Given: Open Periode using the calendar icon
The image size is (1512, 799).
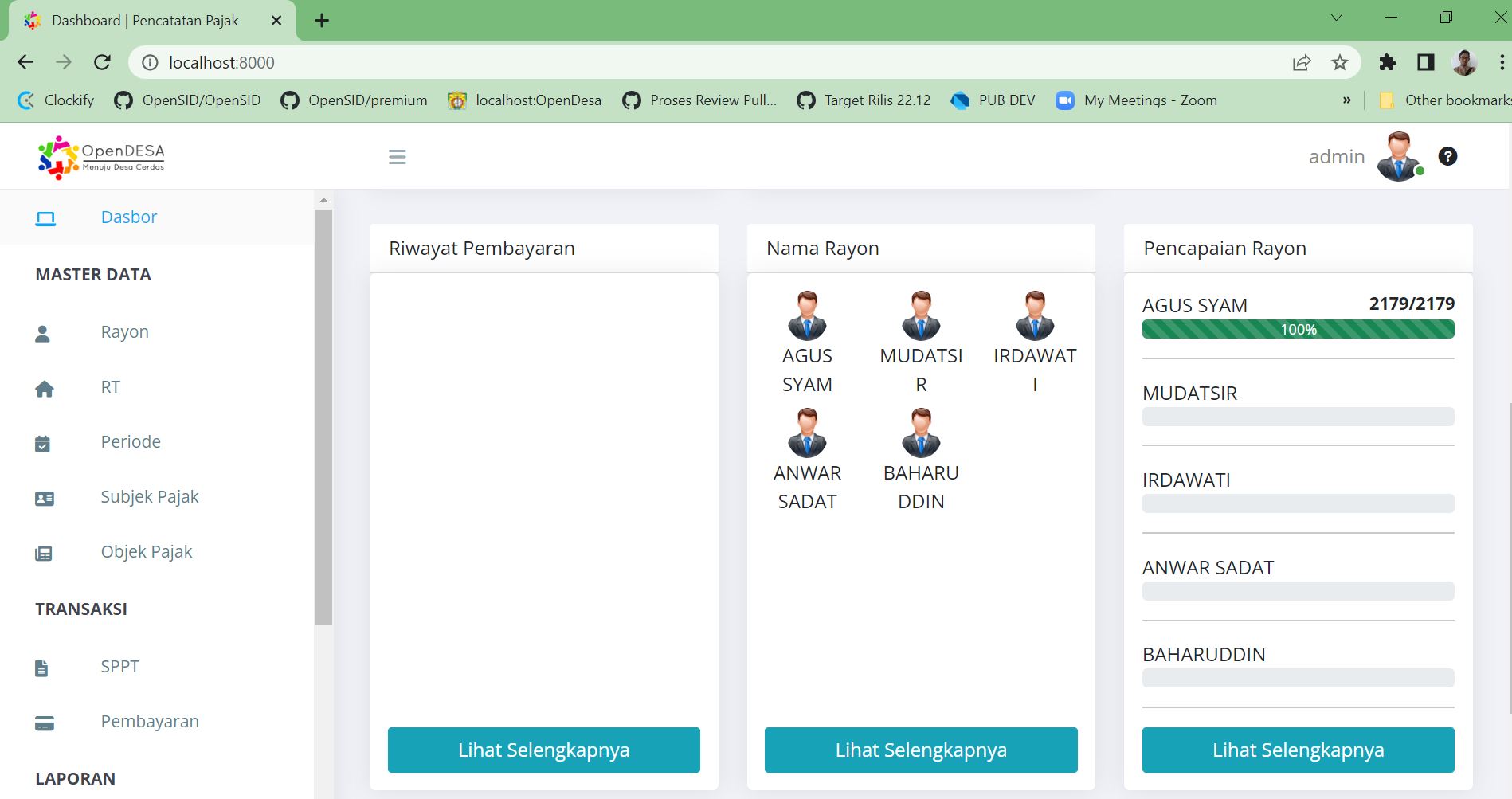Looking at the screenshot, I should [x=44, y=443].
